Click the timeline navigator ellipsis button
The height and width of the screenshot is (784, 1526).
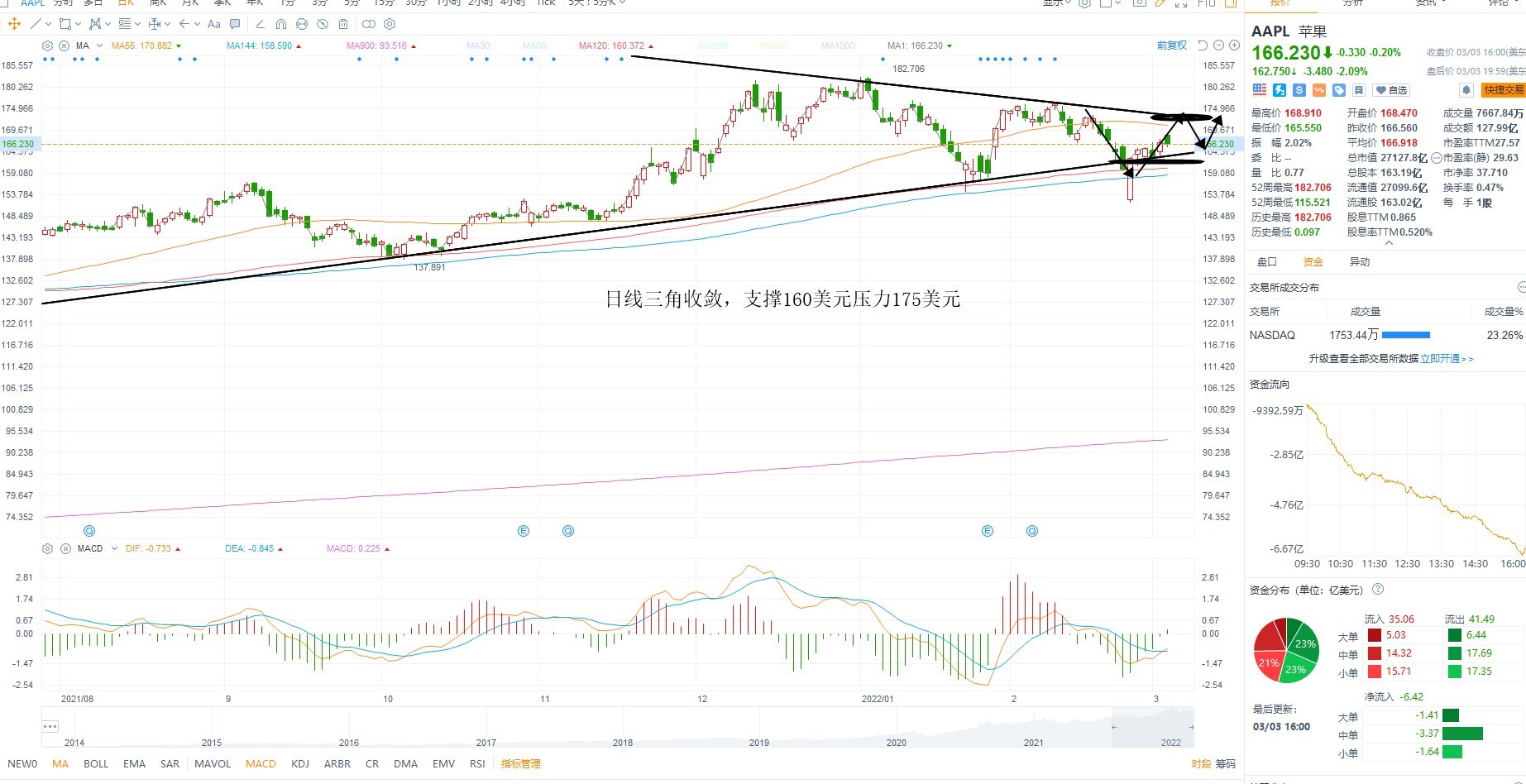coord(50,726)
